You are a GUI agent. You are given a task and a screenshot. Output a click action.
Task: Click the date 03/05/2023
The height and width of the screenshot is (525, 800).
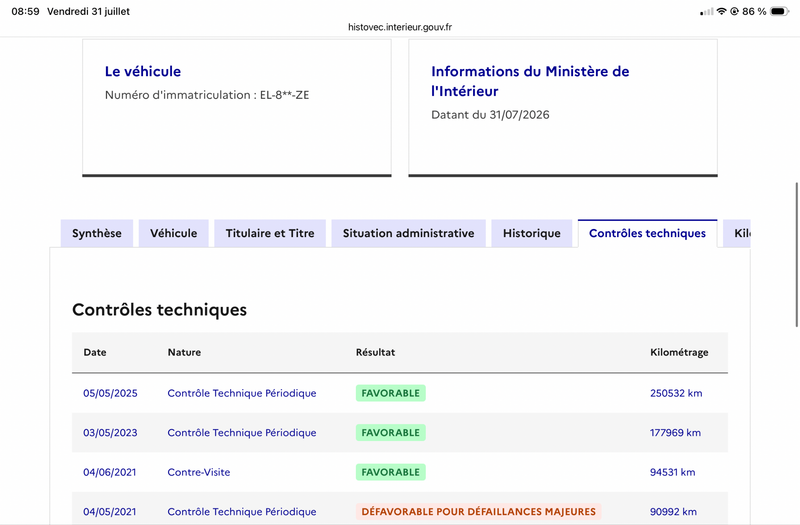pos(110,433)
